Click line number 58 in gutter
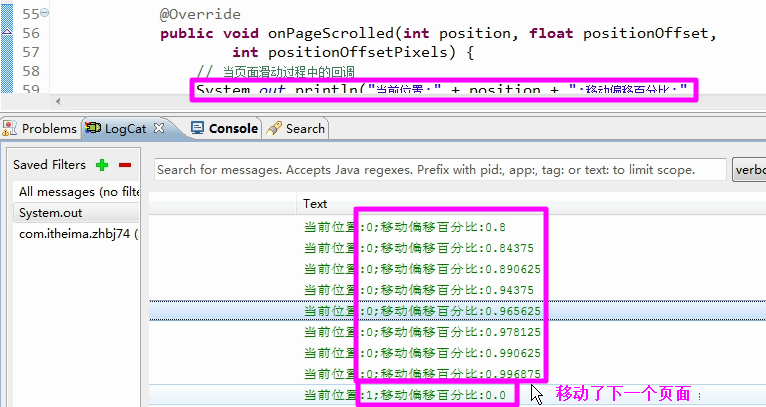Viewport: 766px width, 407px height. [31, 71]
